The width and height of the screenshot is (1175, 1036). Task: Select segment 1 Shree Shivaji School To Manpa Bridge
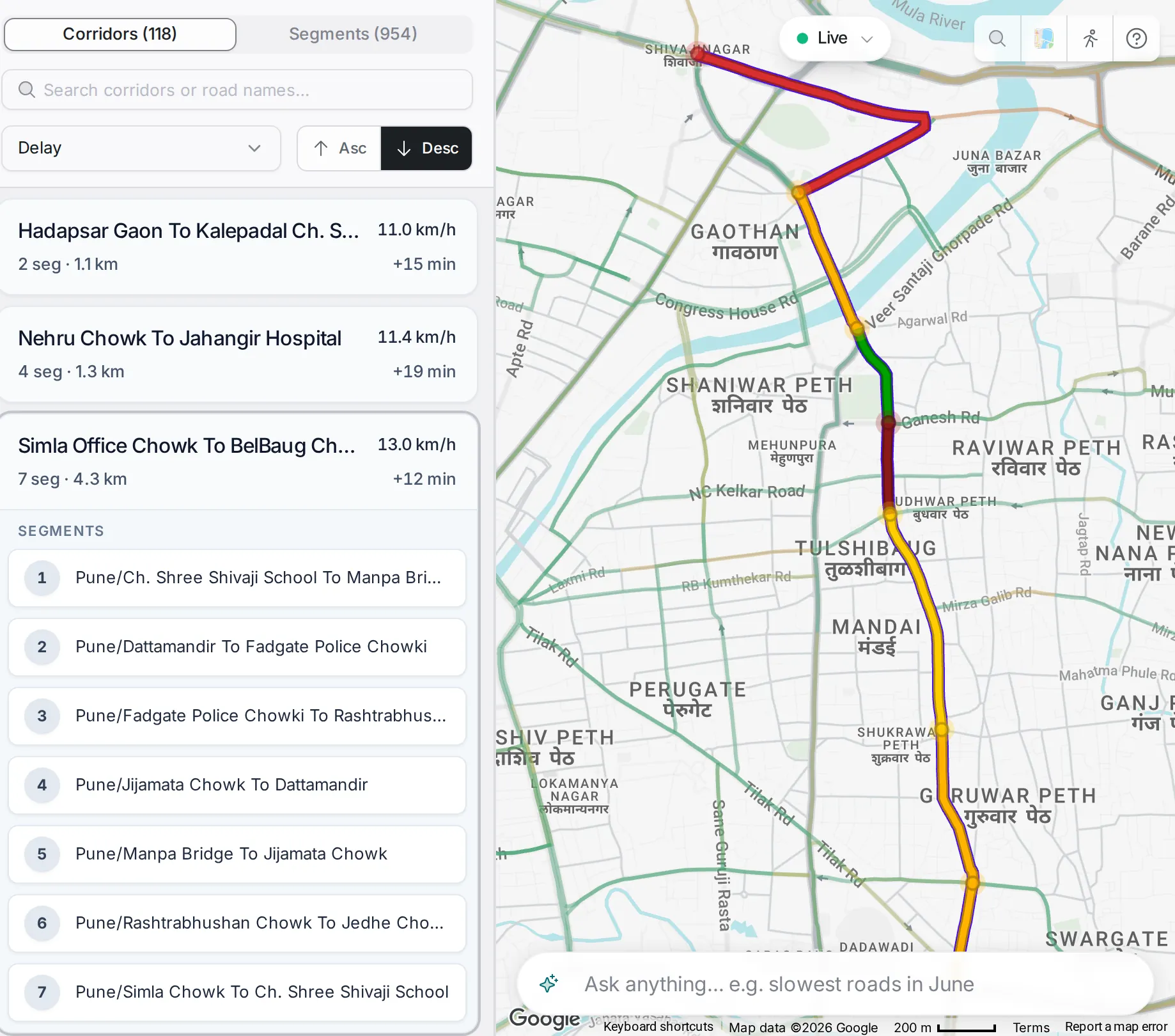(237, 578)
